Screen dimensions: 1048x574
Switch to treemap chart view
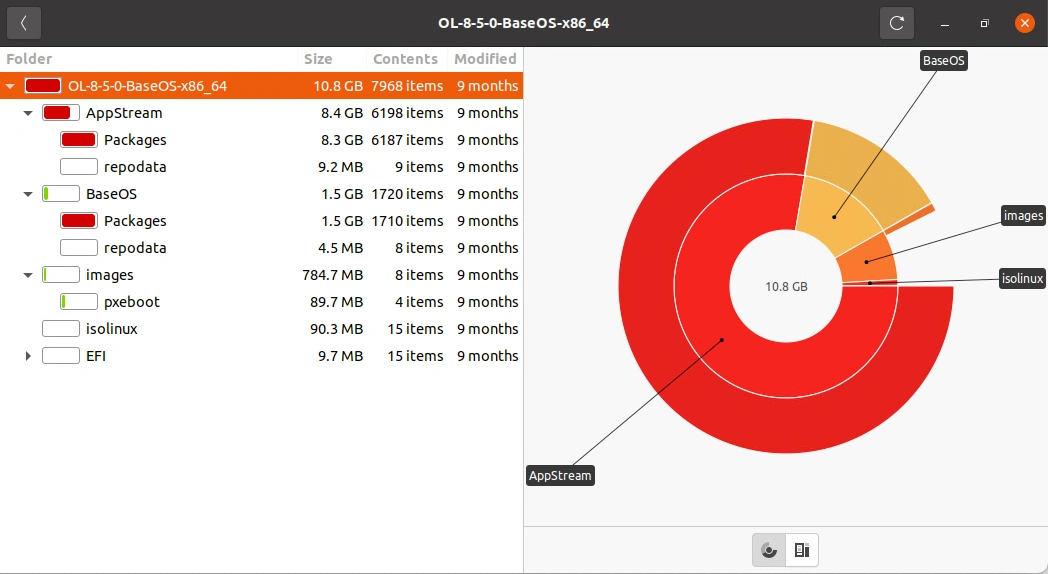click(801, 550)
